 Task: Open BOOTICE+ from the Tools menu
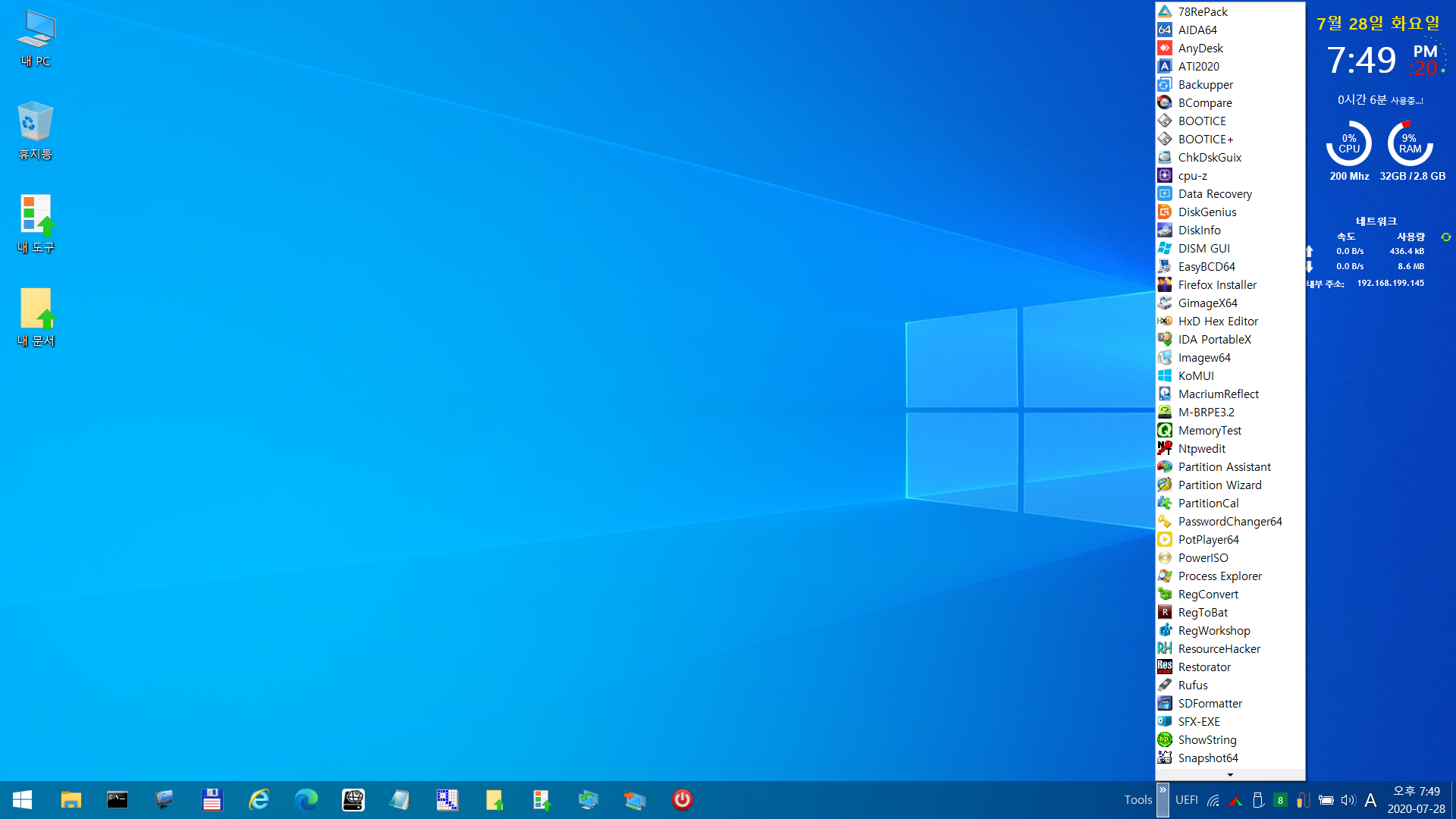[1230, 139]
